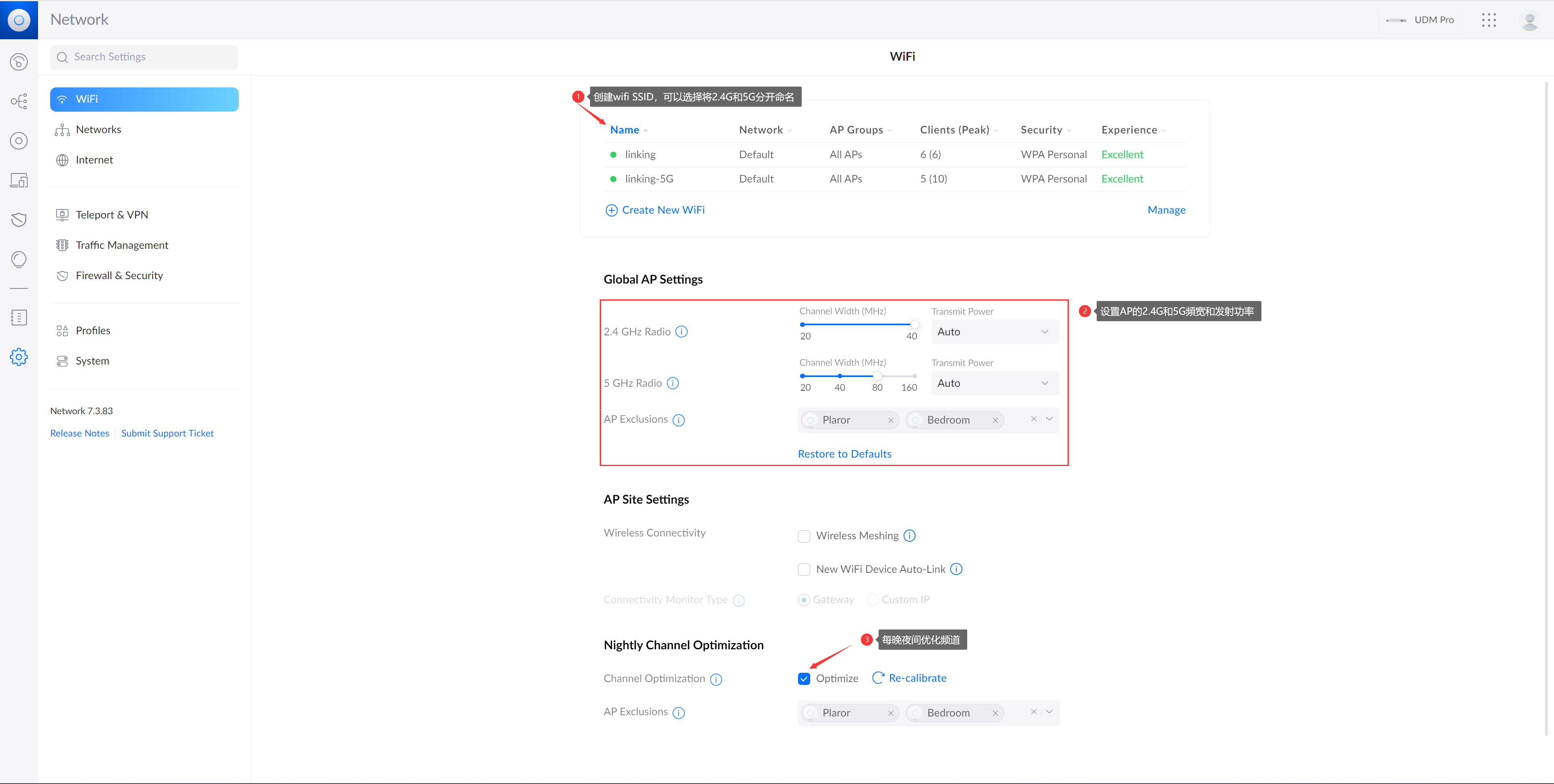Open the UniFi Devices circle icon
This screenshot has width=1554, height=784.
[x=19, y=140]
